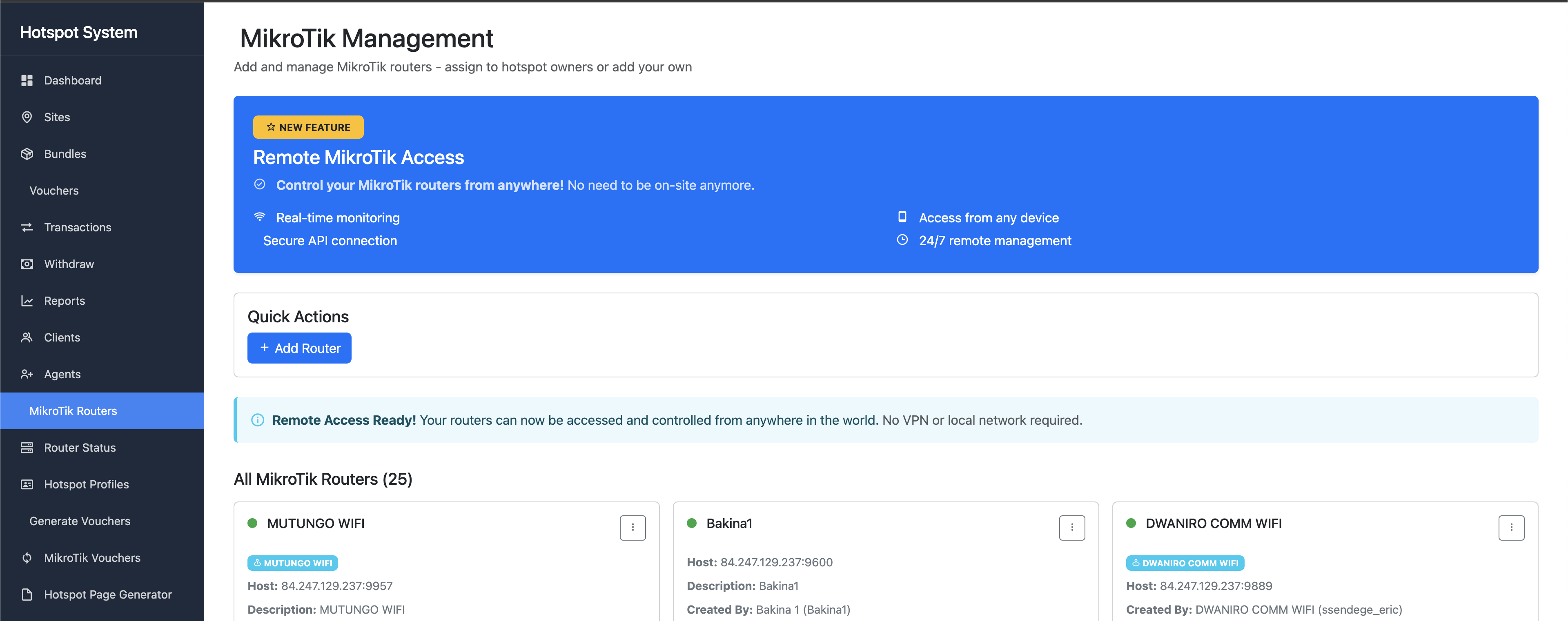Select the Dashboard icon in the sidebar
This screenshot has width=1568, height=621.
pos(27,80)
